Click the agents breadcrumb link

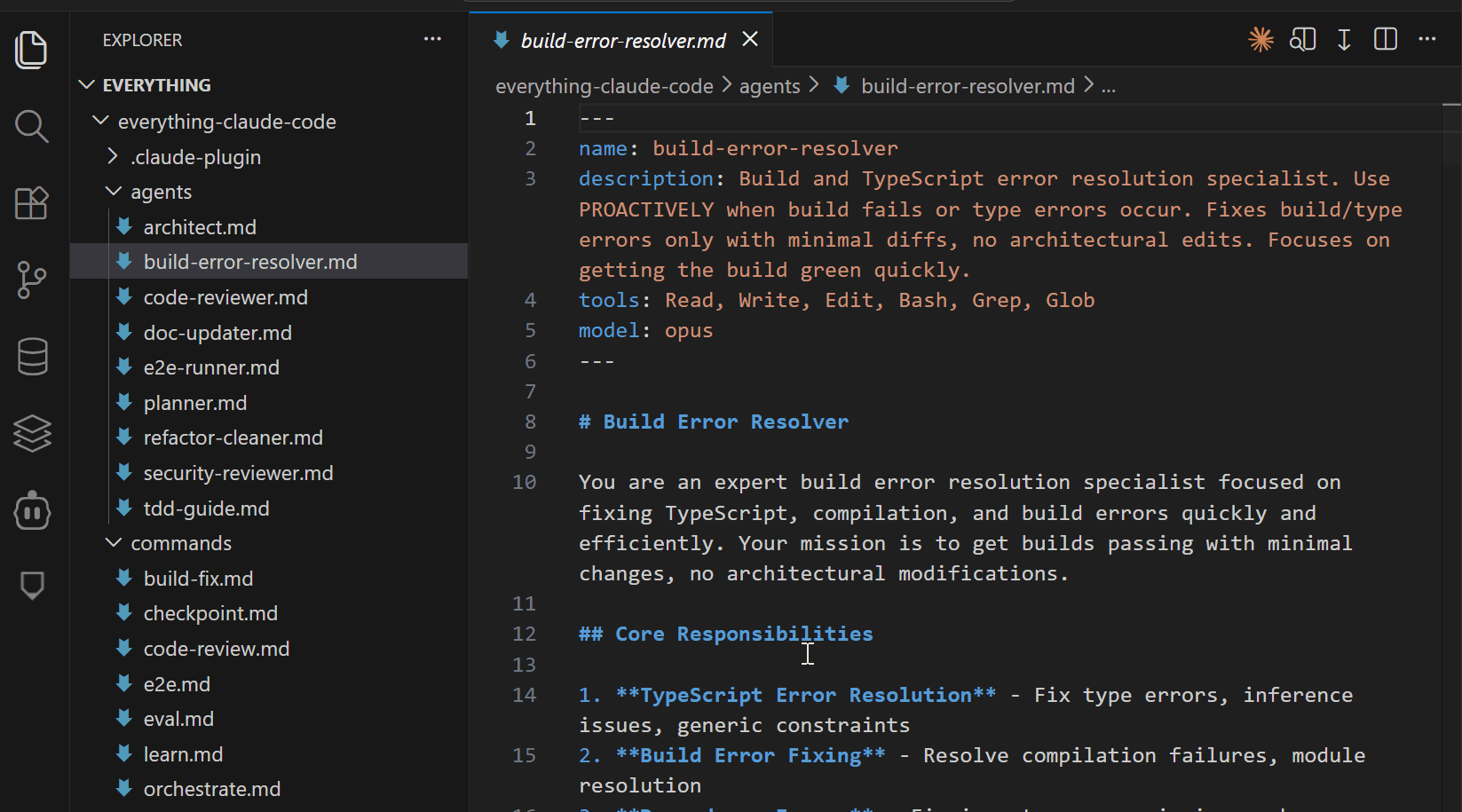(769, 87)
